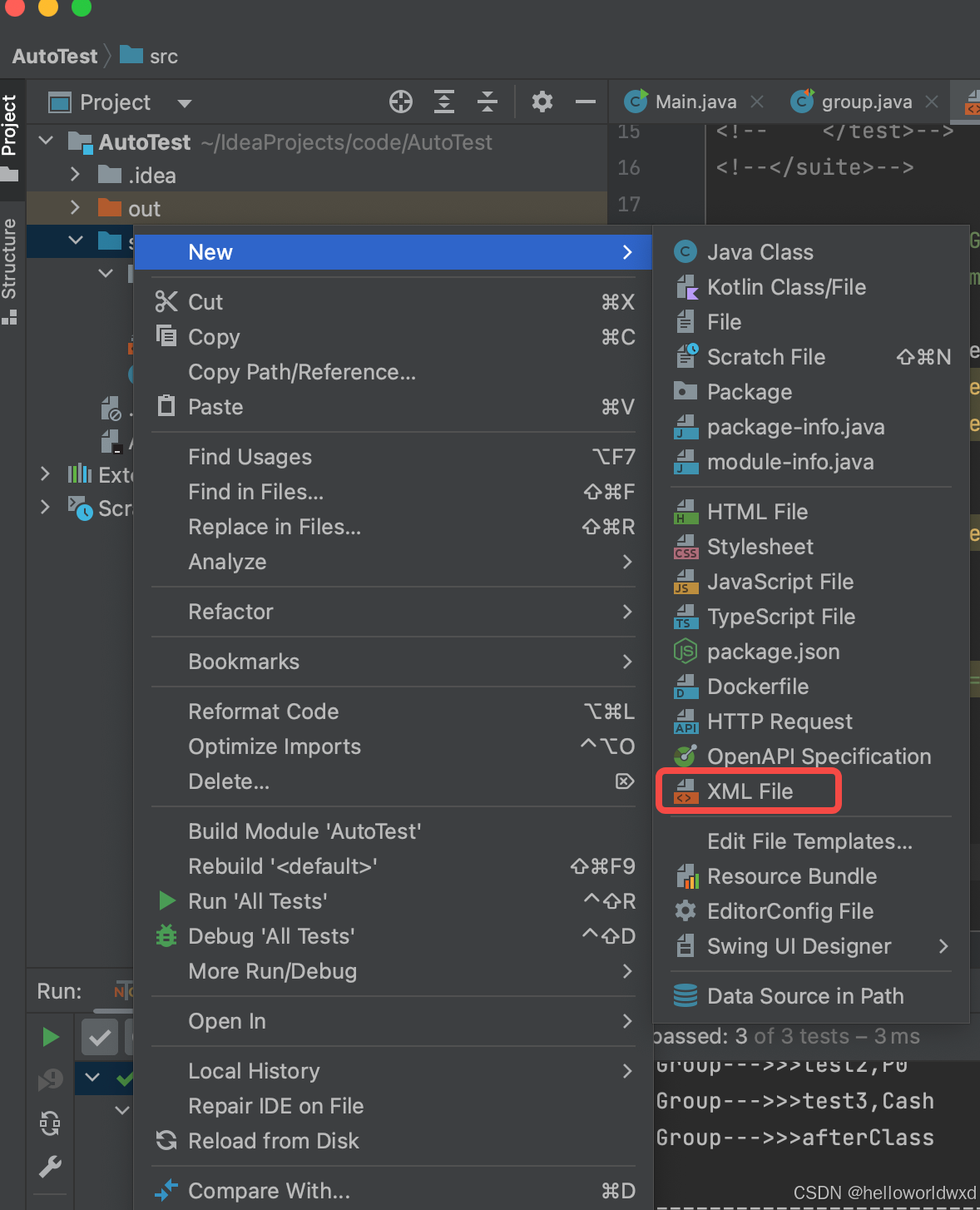
Task: Expand the .idea folder node
Action: tap(75, 174)
